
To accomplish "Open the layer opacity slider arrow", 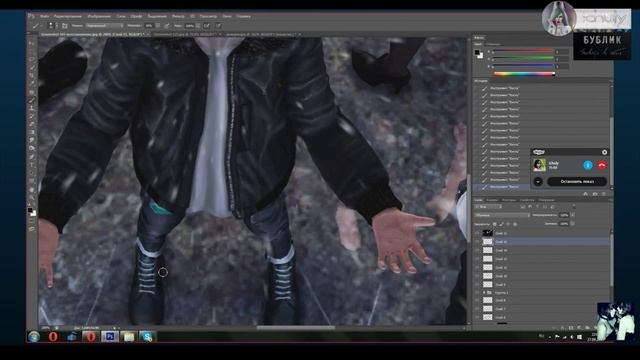I will [x=573, y=215].
